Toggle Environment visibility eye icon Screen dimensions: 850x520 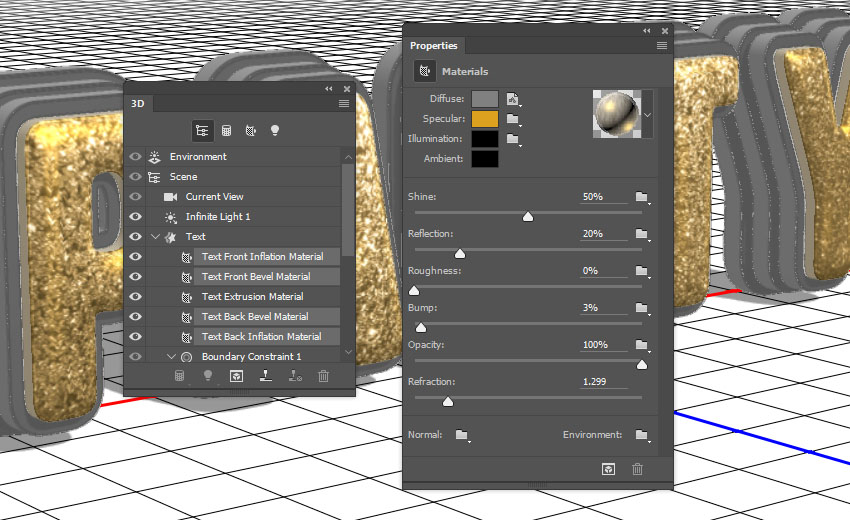coord(135,157)
